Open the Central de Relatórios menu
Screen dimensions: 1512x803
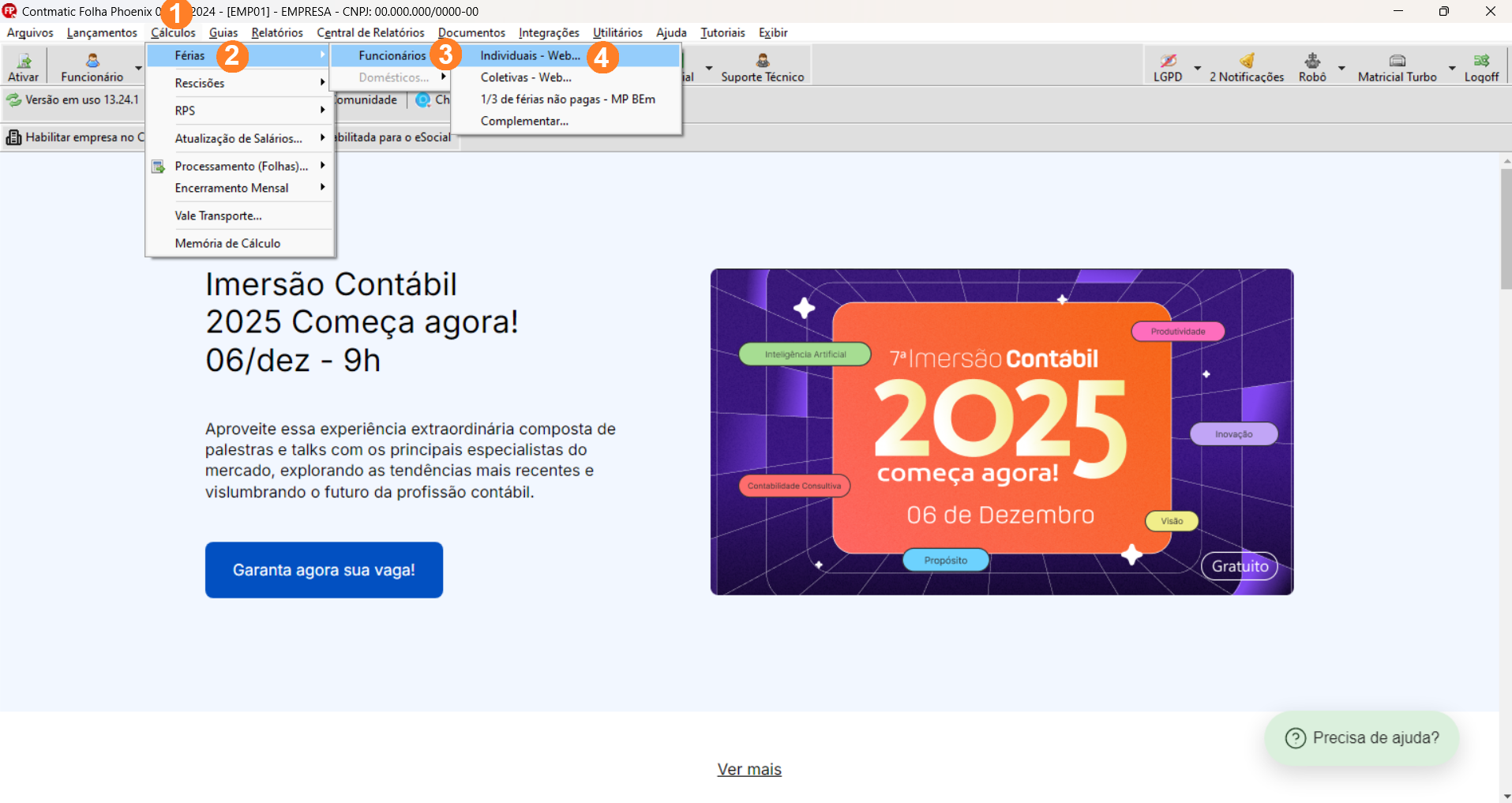(x=370, y=32)
